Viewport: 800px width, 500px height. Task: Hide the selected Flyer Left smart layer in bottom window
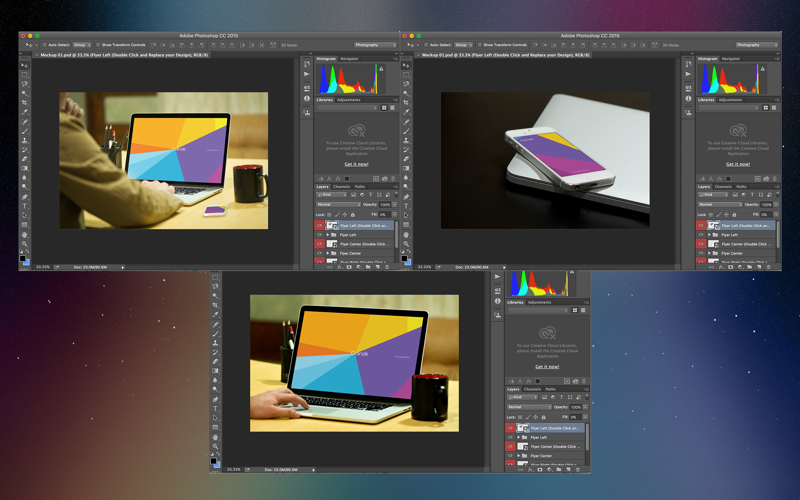[x=510, y=428]
